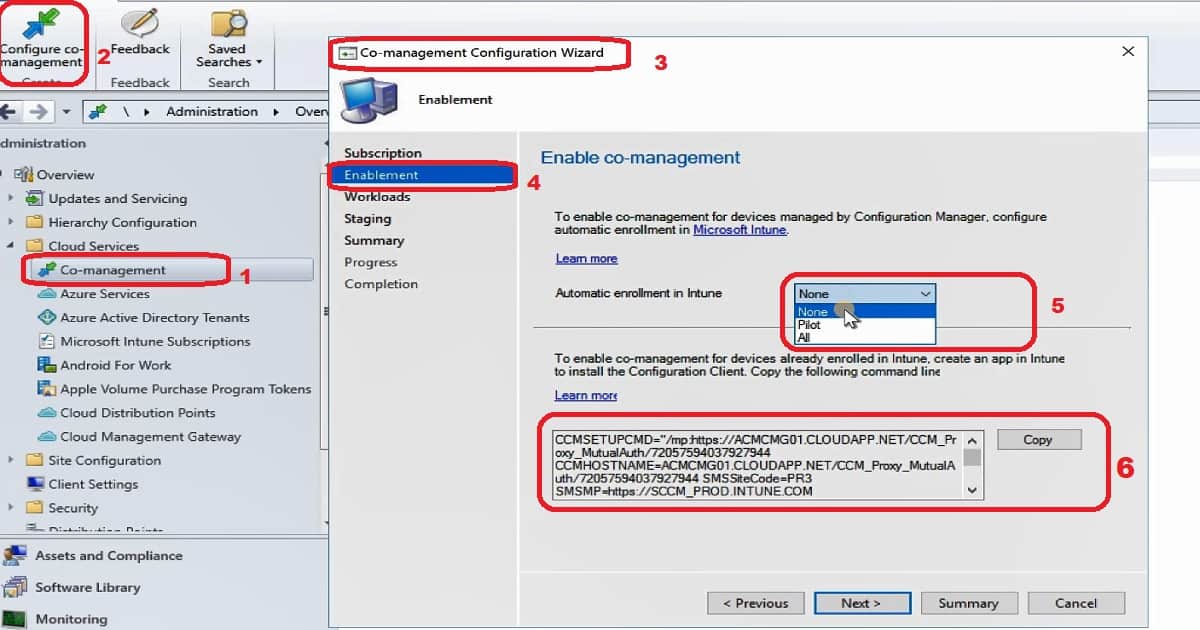Select Cloud Management Gateway tree item
This screenshot has width=1200, height=630.
(150, 437)
